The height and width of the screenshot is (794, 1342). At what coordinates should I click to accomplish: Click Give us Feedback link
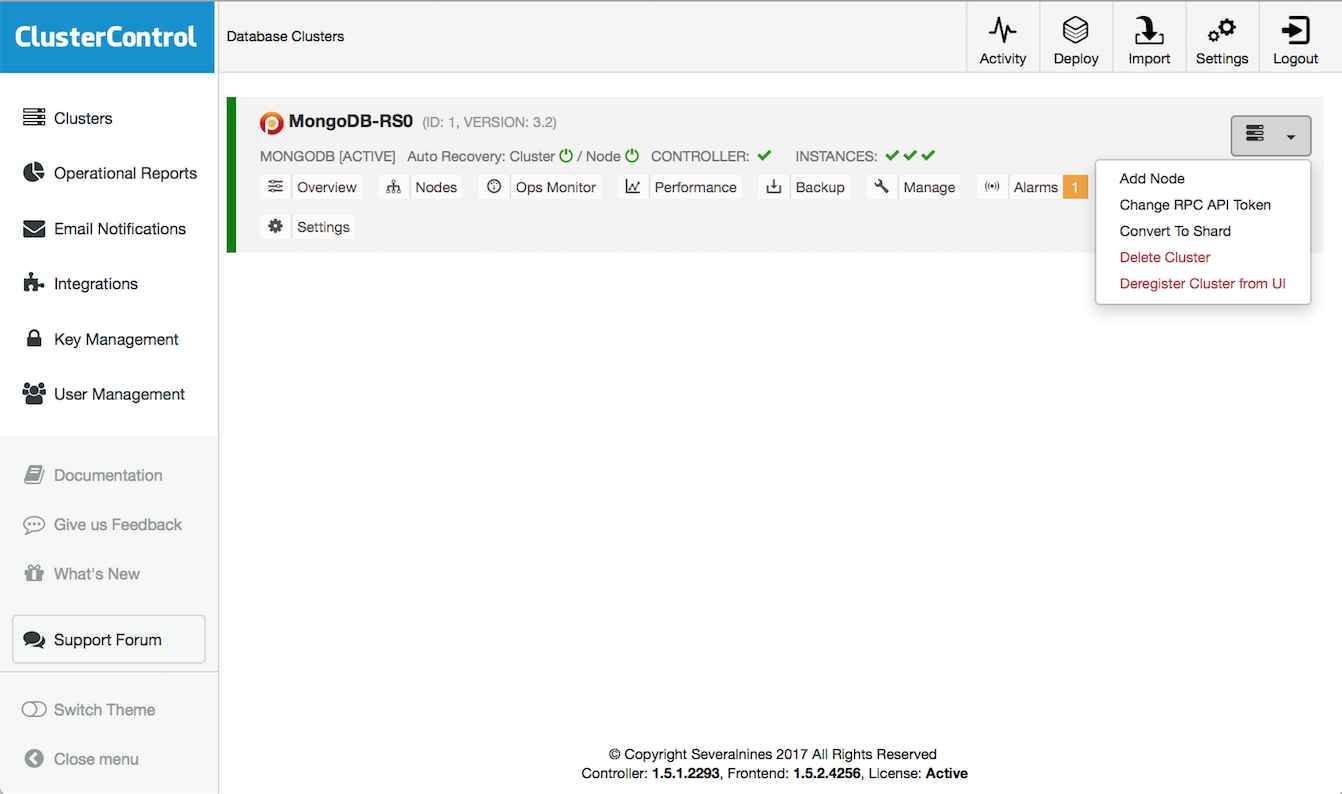pos(118,524)
